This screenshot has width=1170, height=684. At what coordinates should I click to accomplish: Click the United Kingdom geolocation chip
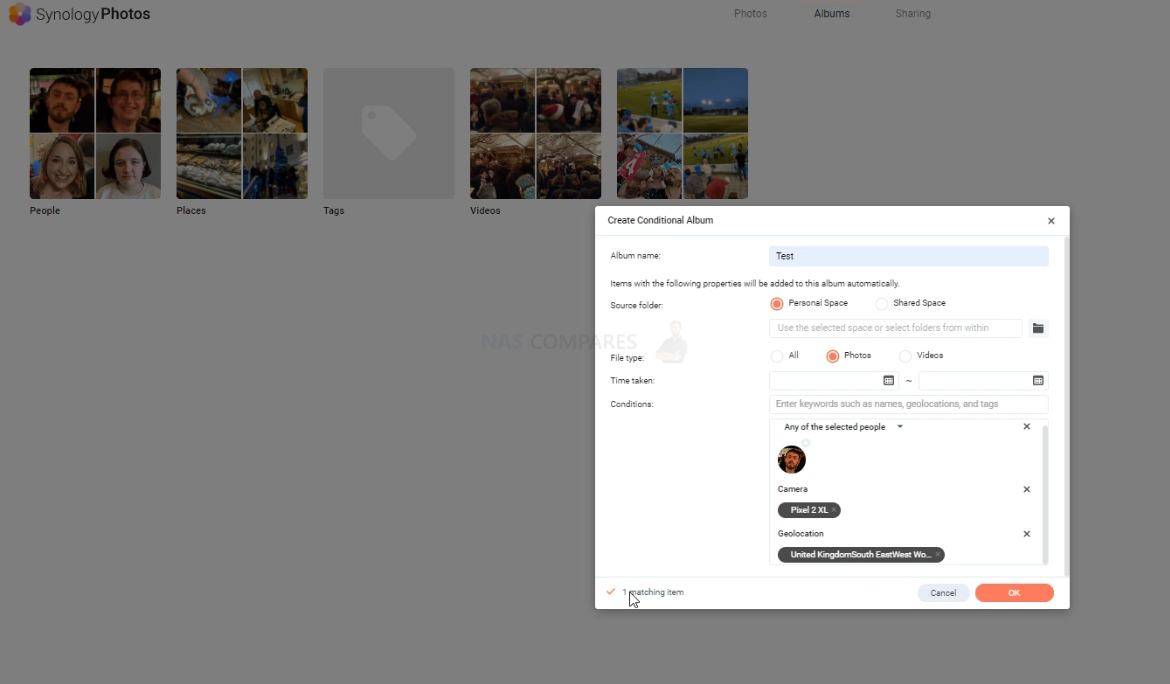[x=861, y=555]
